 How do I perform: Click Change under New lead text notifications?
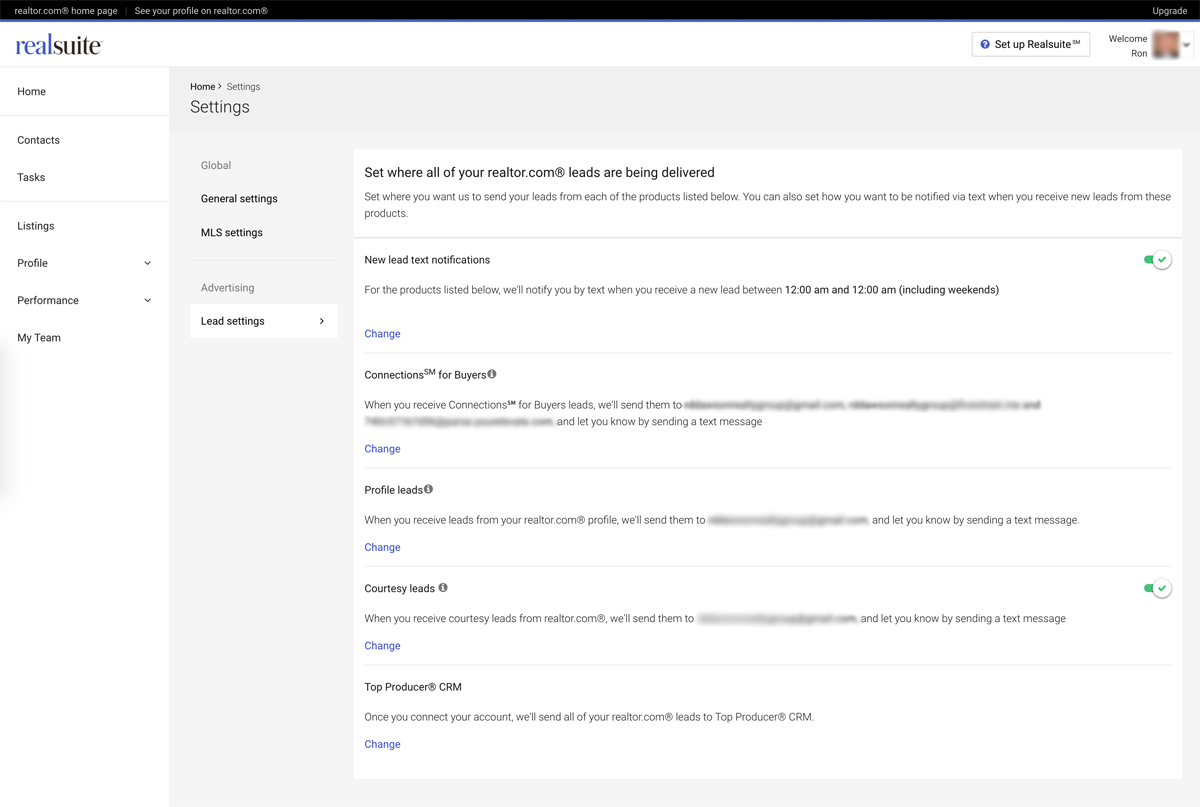[x=382, y=334]
